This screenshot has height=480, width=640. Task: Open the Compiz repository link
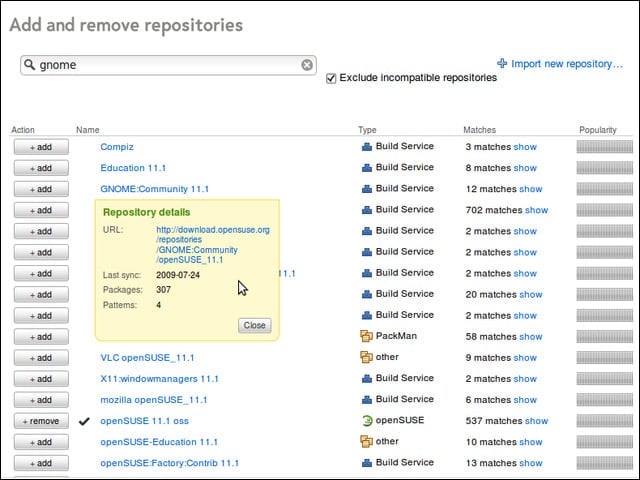[x=117, y=147]
